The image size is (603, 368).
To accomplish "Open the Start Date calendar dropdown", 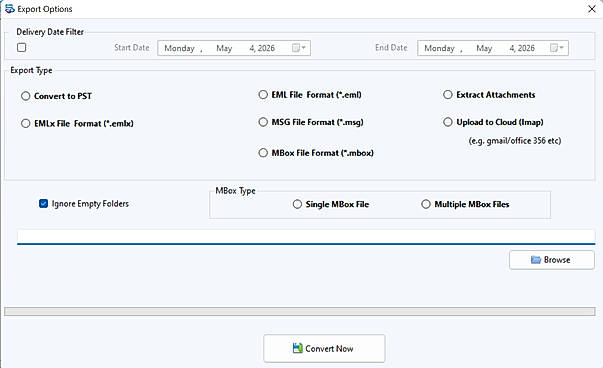I will [x=299, y=48].
